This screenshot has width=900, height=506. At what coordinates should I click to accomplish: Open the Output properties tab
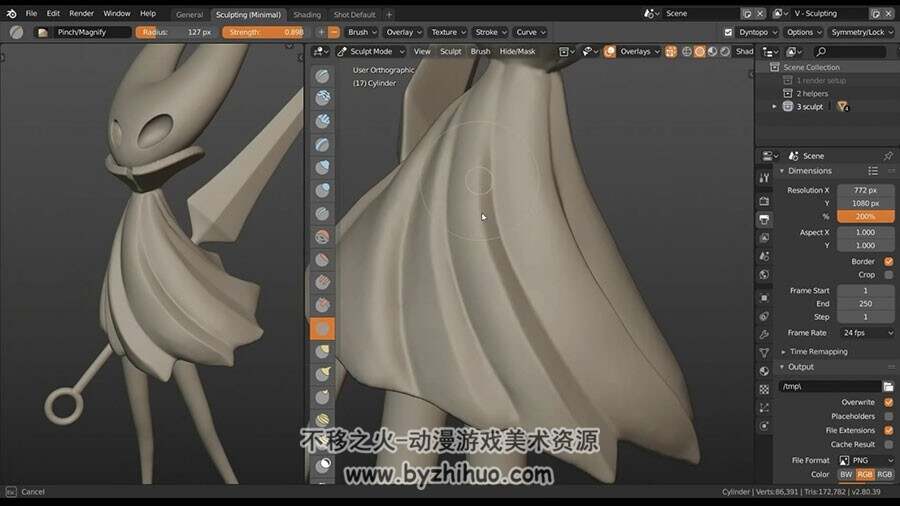[764, 219]
